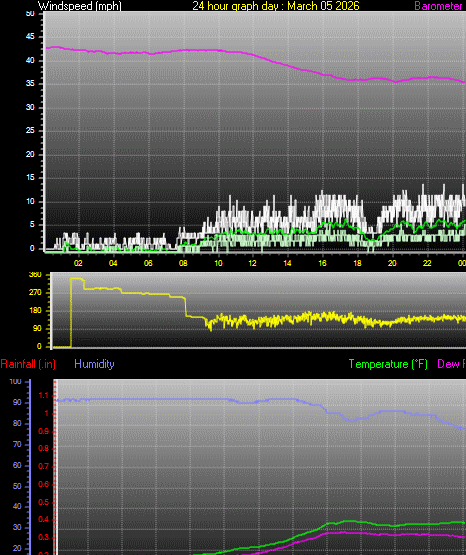Image resolution: width=466 pixels, height=555 pixels.
Task: Click the 100 mark on blue humidity axis
Action: [16, 382]
